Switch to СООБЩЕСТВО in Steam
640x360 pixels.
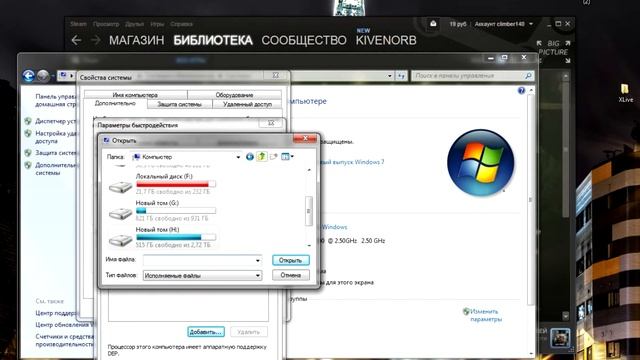coord(304,40)
